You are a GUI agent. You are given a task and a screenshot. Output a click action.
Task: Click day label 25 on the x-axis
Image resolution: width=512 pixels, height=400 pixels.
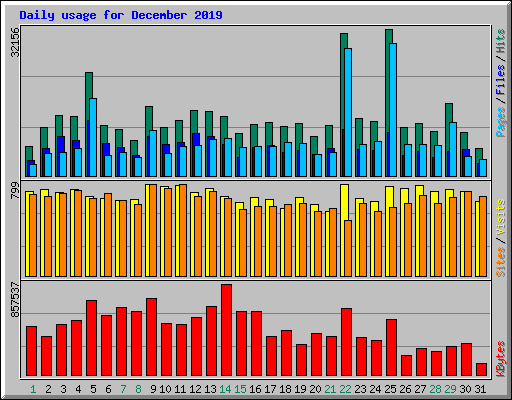390,389
